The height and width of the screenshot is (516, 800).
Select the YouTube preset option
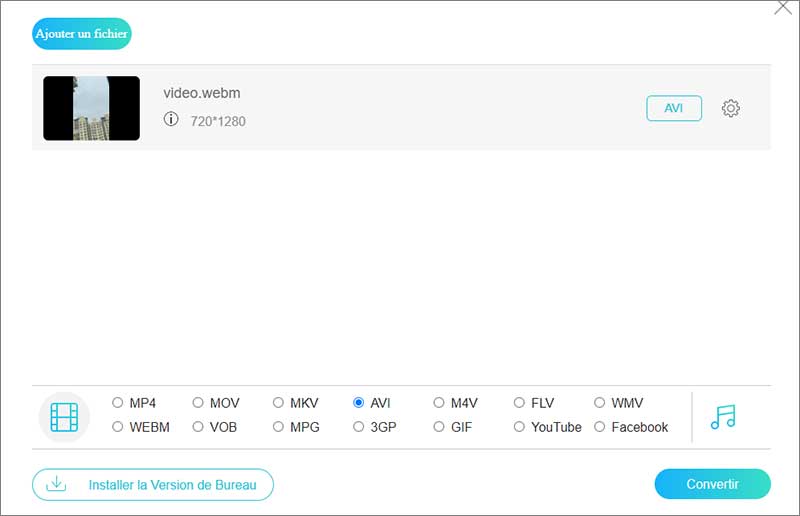click(519, 427)
